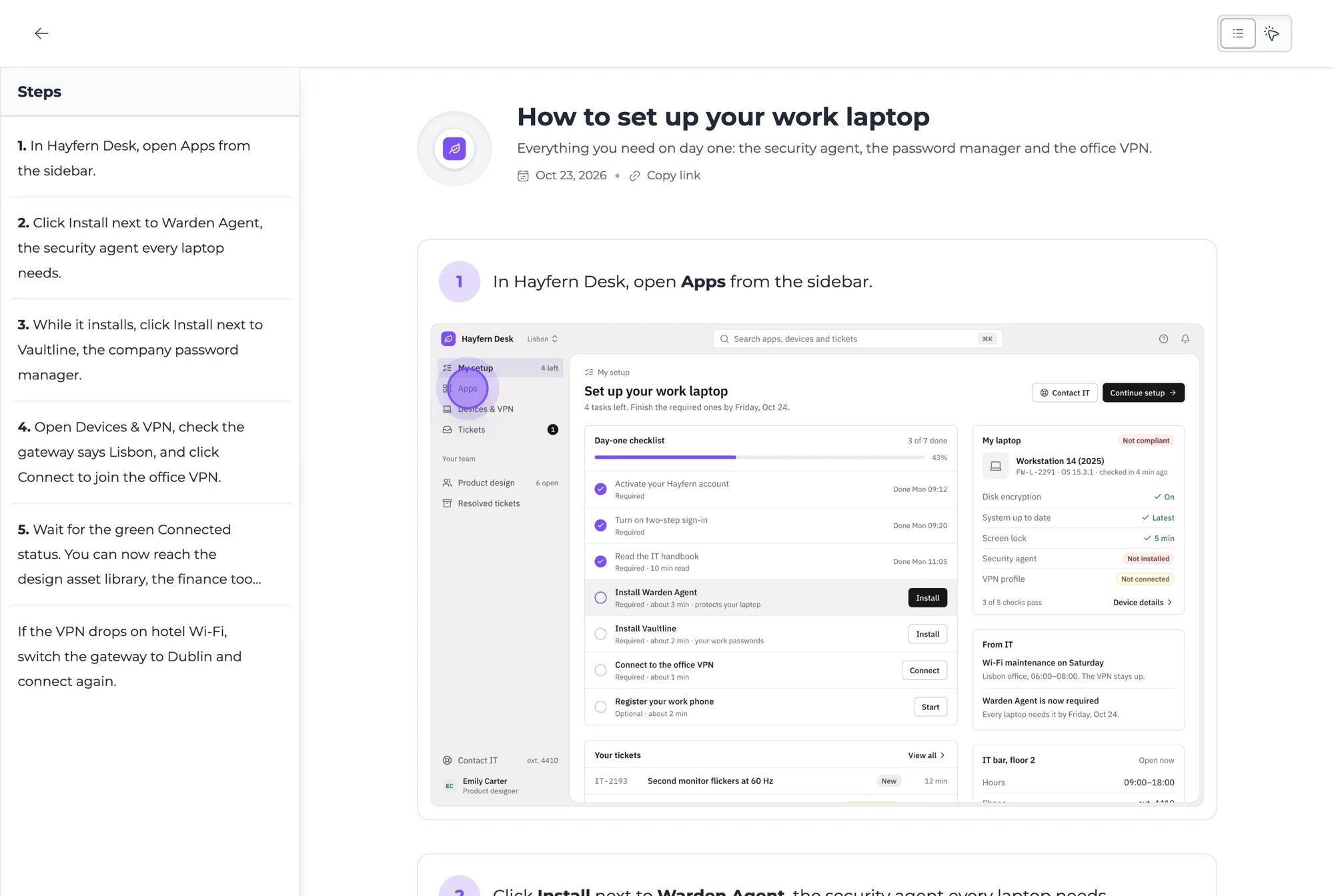This screenshot has width=1334, height=896.
Task: Click Start for Register your work phone
Action: pyautogui.click(x=930, y=707)
